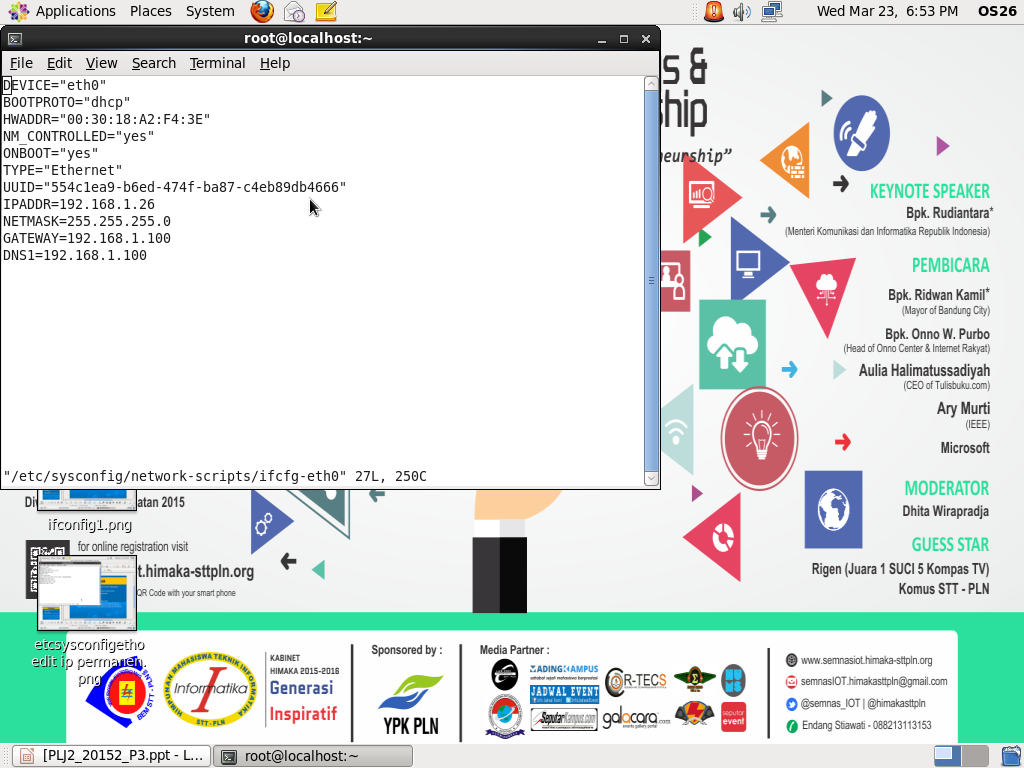Viewport: 1024px width, 768px height.
Task: Open the terminal Search menu
Action: pos(154,63)
